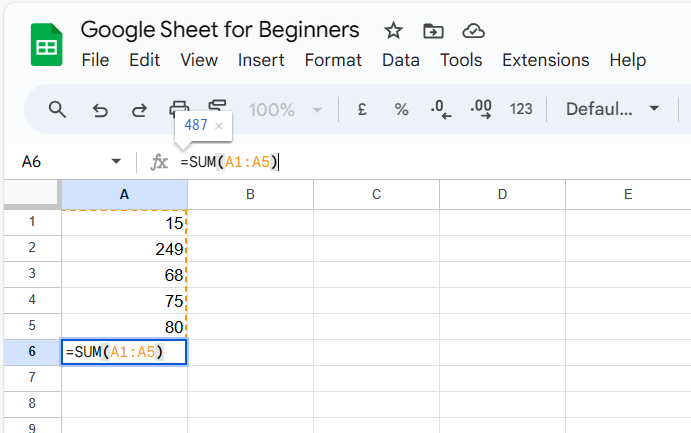This screenshot has height=433, width=691.
Task: Click in the formula bar text =SUM(A1:A5)
Action: (x=229, y=162)
